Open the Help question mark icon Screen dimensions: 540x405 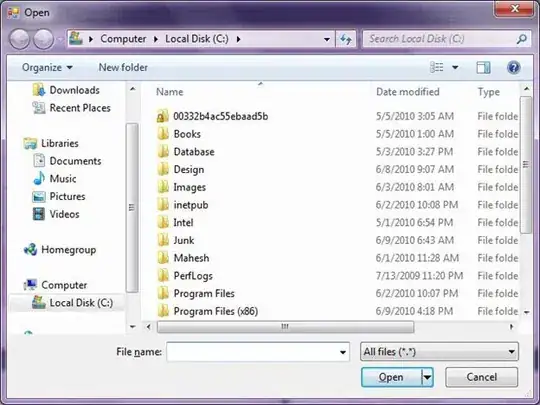[513, 68]
